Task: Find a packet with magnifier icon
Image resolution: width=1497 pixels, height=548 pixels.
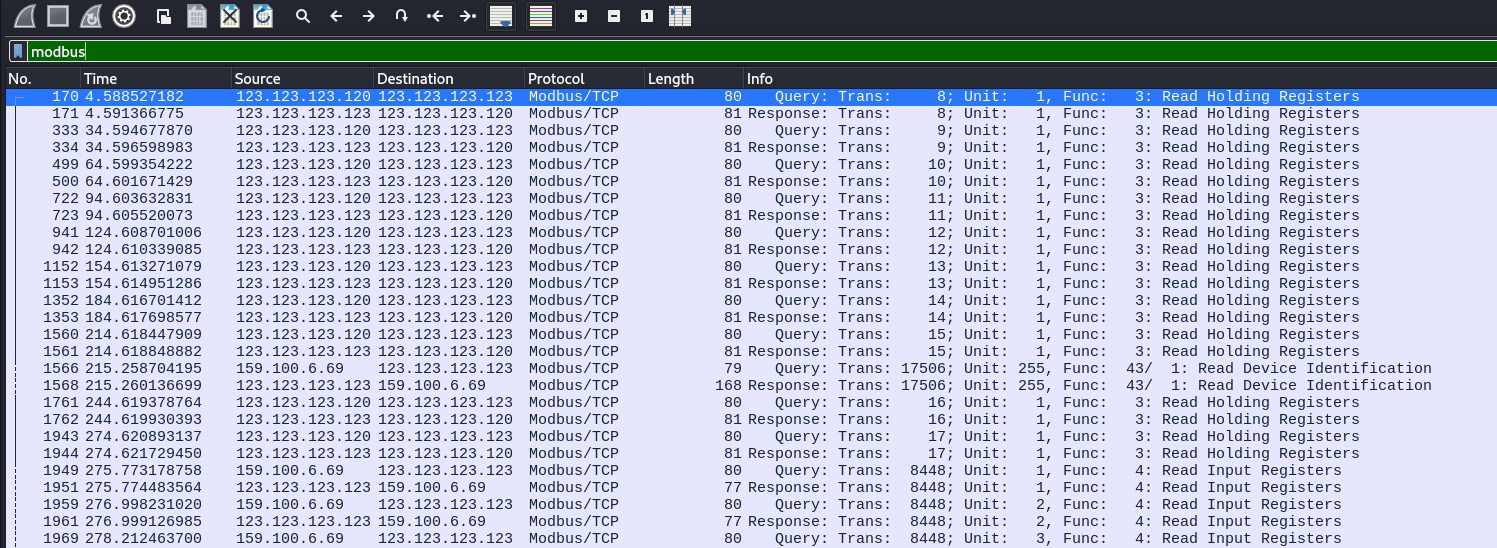Action: (303, 16)
